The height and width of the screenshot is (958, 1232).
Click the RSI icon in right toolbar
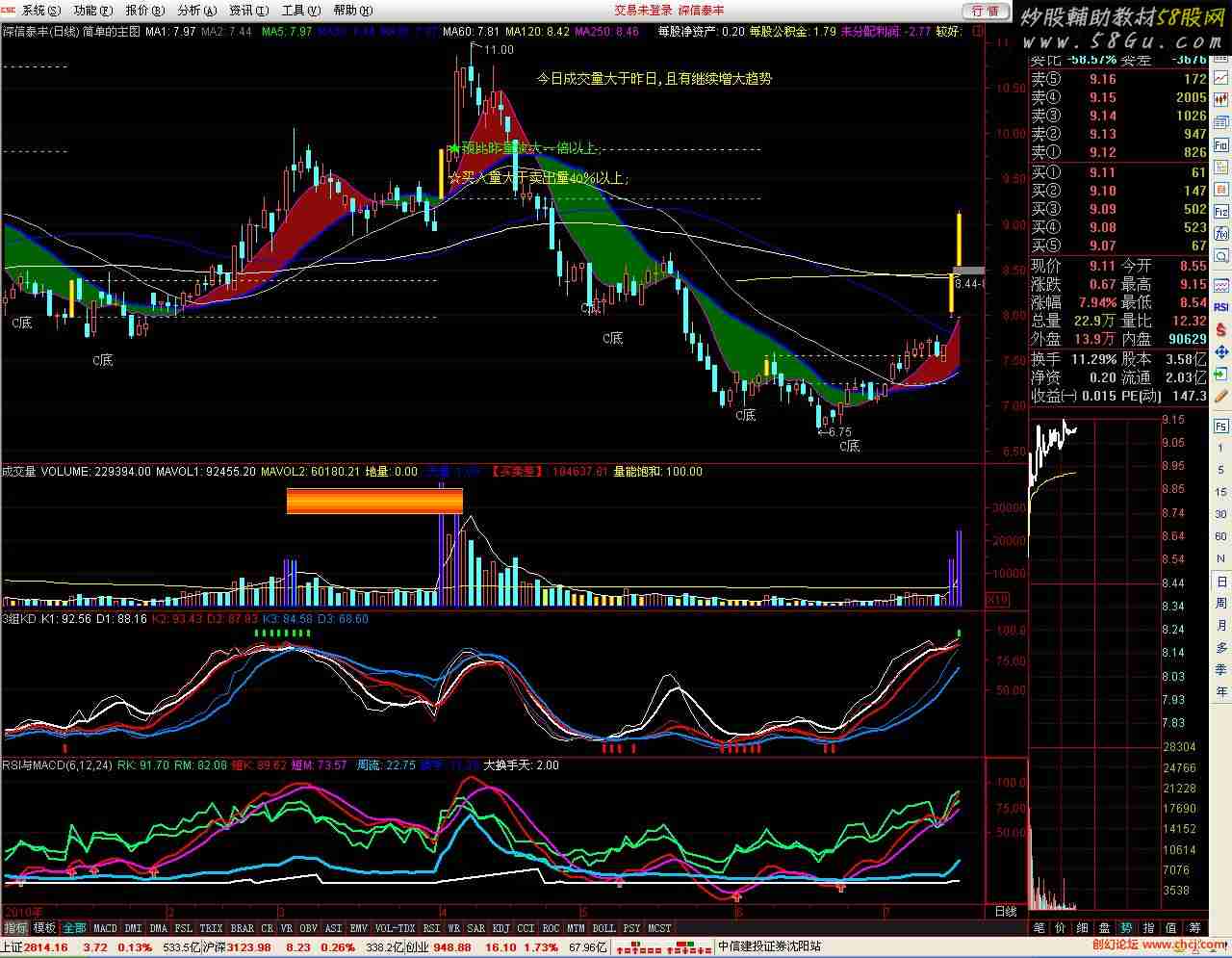1220,307
